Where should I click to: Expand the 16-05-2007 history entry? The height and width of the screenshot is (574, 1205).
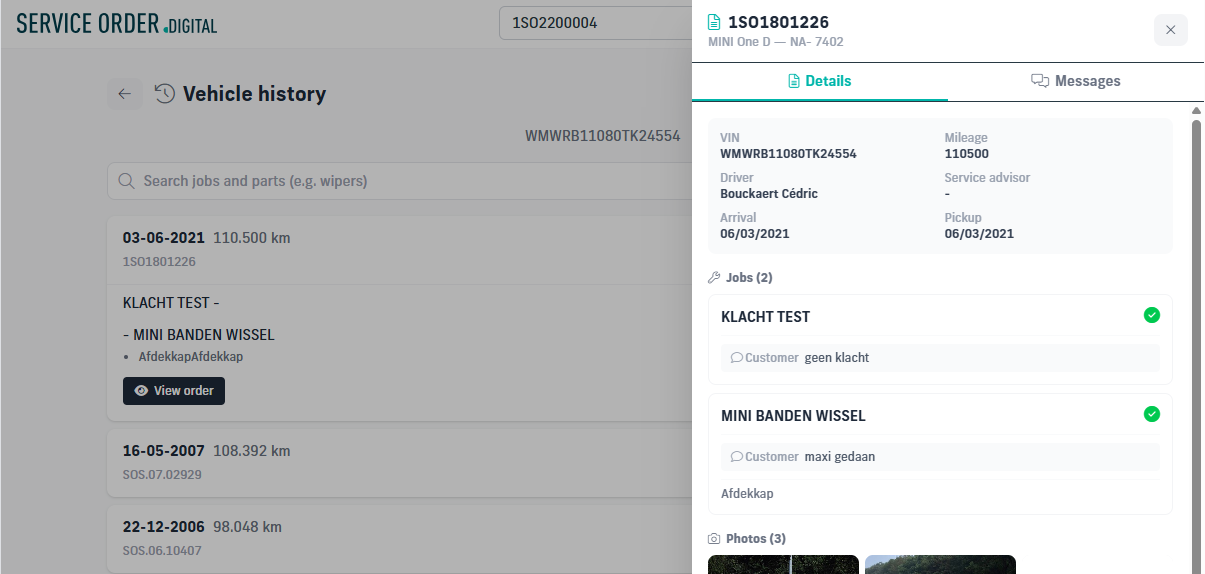pyautogui.click(x=400, y=462)
